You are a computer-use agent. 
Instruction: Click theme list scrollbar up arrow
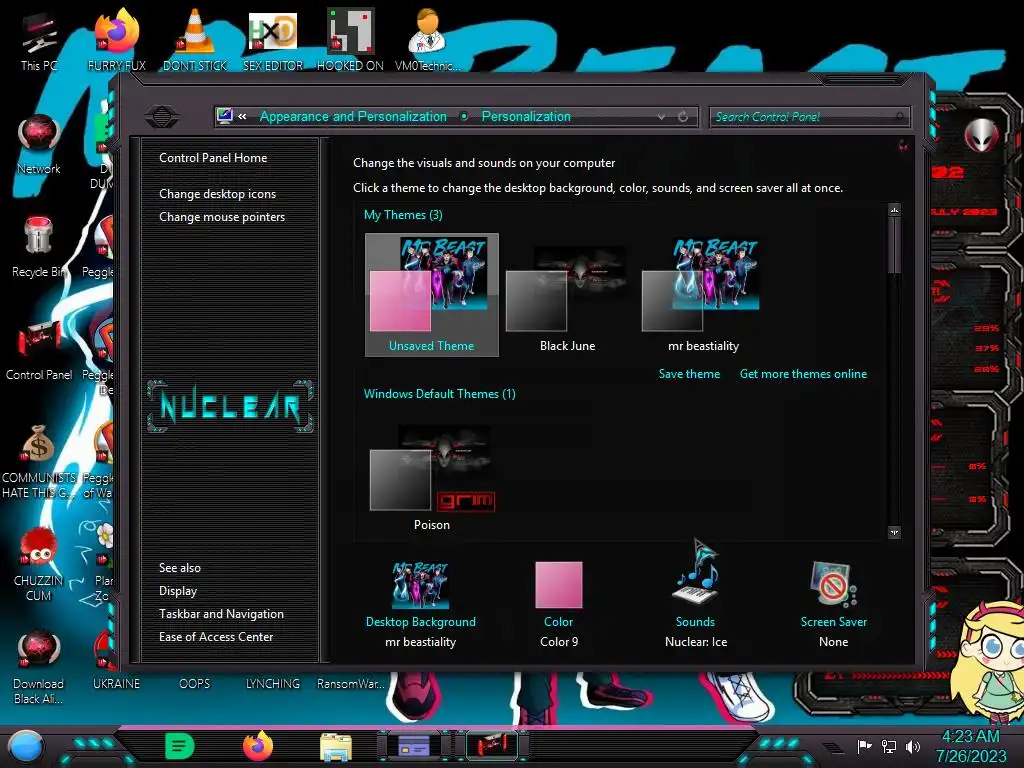[894, 210]
